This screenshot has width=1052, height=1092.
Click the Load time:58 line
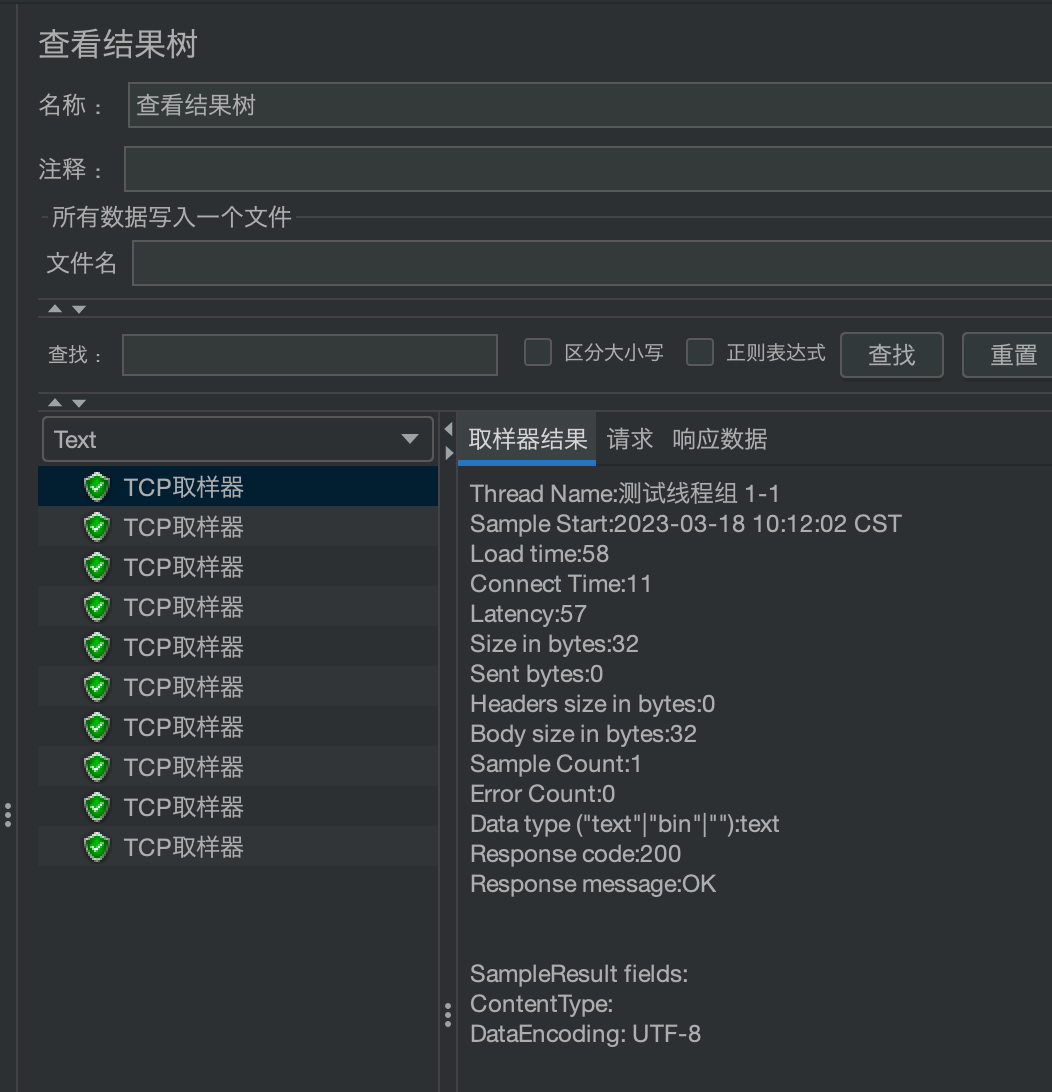click(x=540, y=554)
